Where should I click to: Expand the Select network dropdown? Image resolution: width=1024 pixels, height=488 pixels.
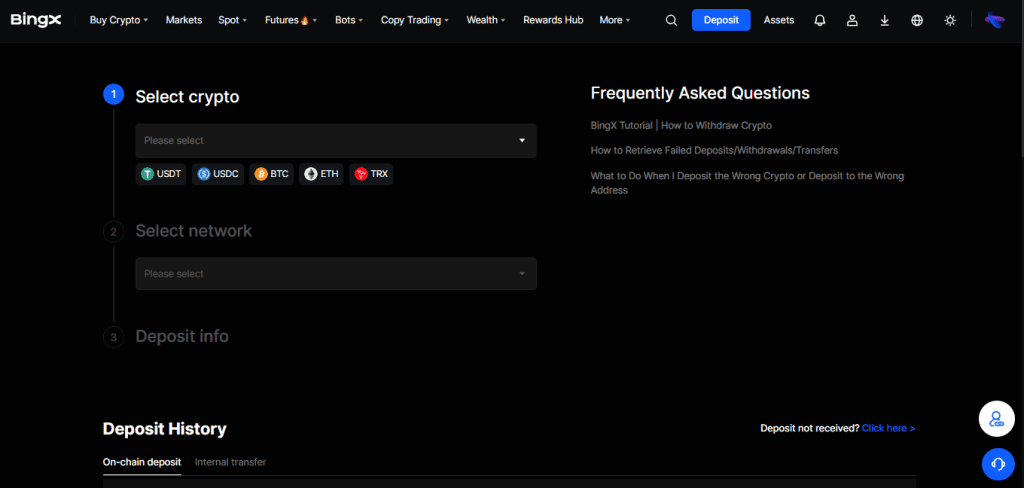tap(336, 274)
